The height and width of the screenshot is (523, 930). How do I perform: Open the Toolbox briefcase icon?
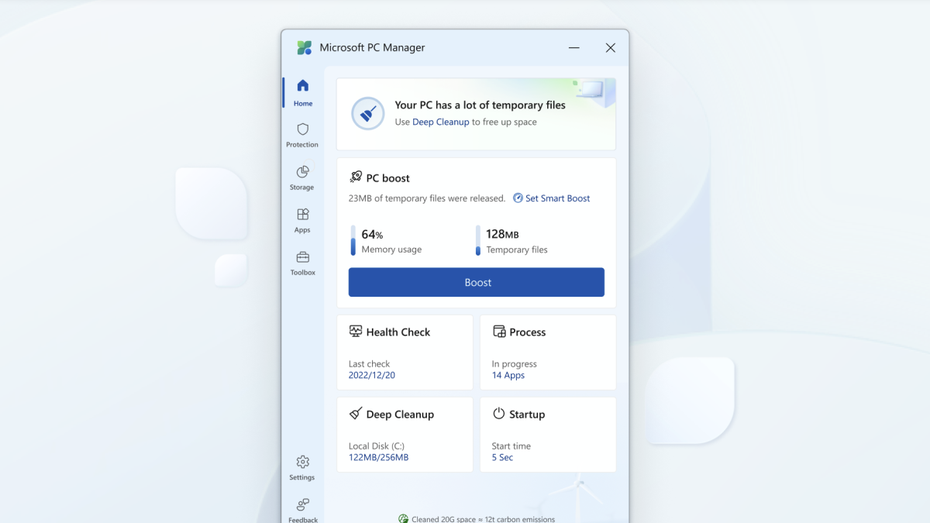[x=302, y=258]
